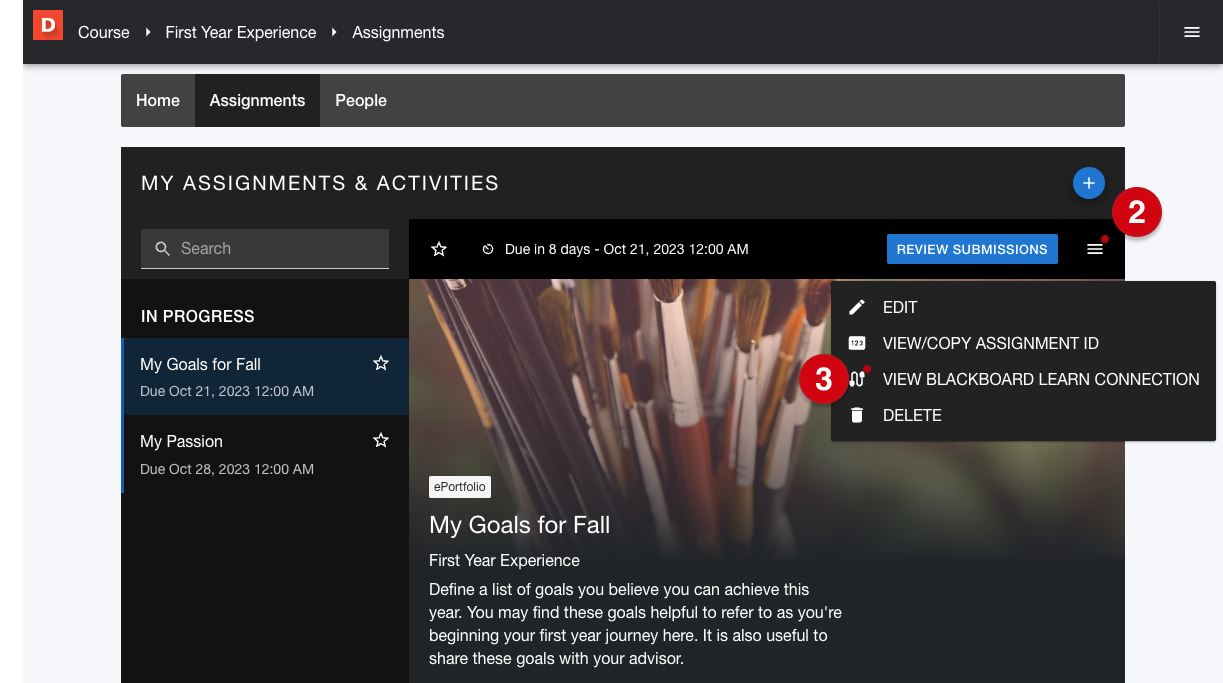1223x683 pixels.
Task: Switch to the Home tab
Action: [158, 100]
